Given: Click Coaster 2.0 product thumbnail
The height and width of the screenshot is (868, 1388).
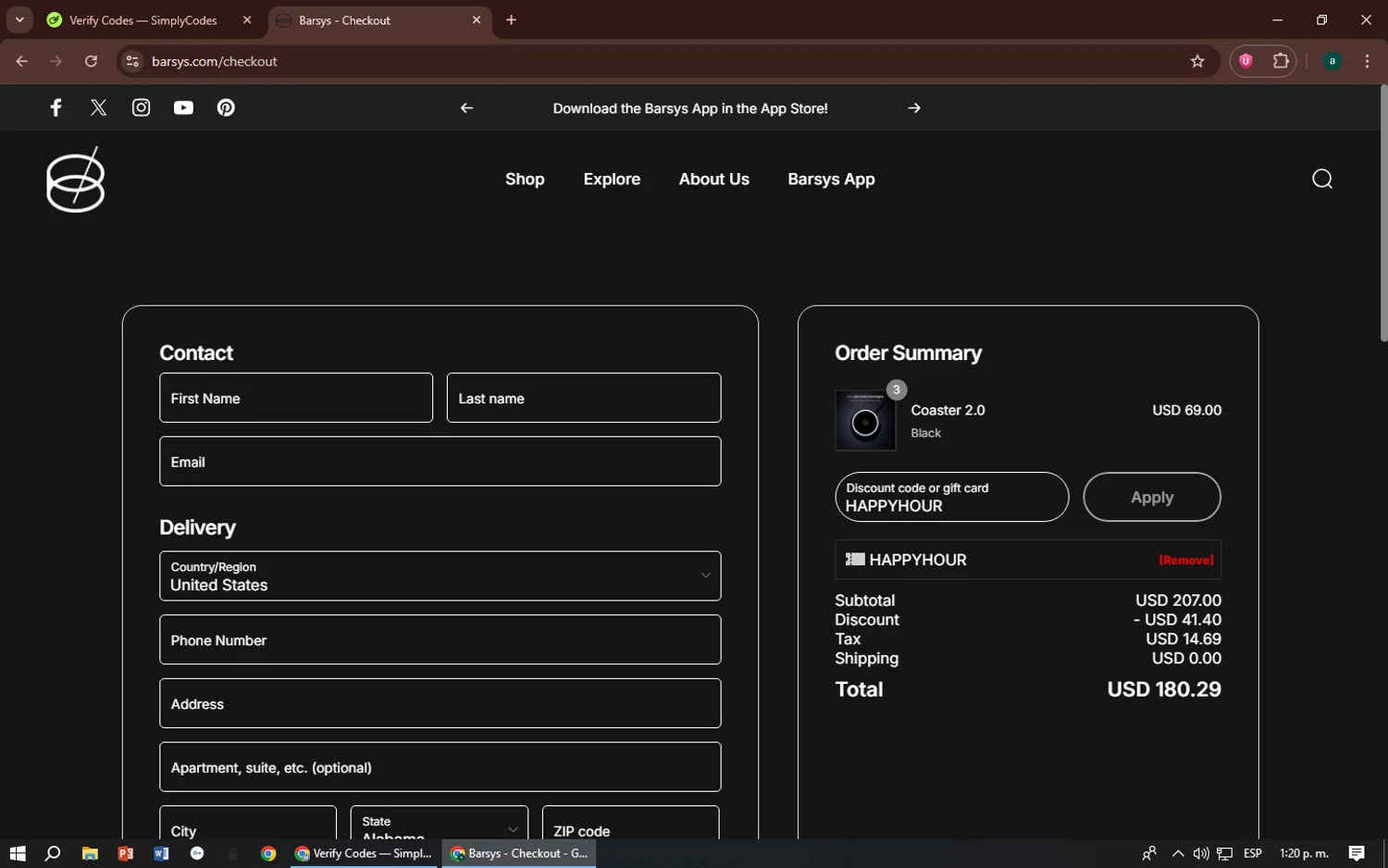Looking at the screenshot, I should click(865, 421).
